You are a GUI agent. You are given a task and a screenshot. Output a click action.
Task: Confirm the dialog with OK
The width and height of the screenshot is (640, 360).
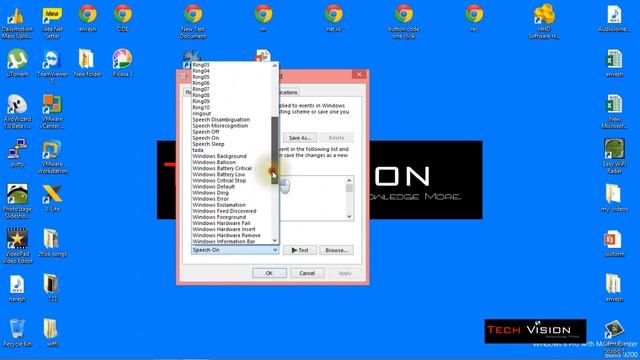[x=269, y=273]
